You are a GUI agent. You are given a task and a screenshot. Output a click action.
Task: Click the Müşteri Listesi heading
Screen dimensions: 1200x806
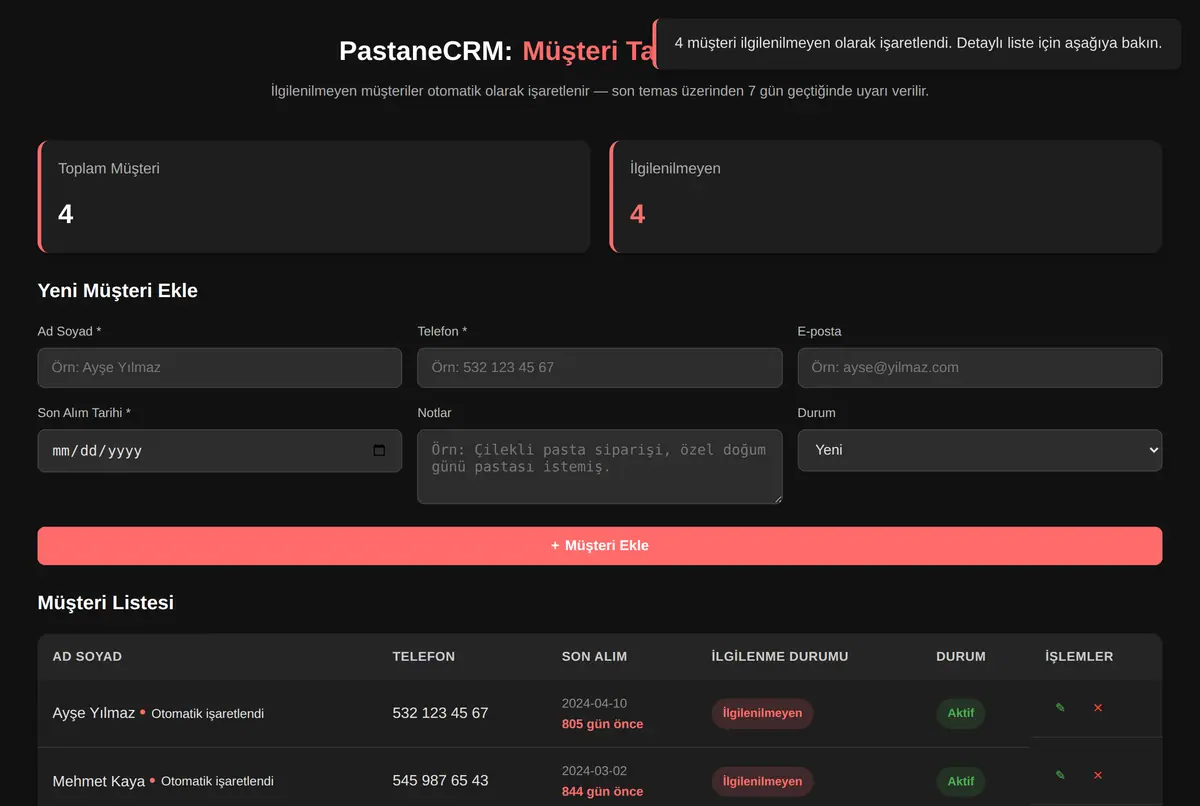[106, 603]
